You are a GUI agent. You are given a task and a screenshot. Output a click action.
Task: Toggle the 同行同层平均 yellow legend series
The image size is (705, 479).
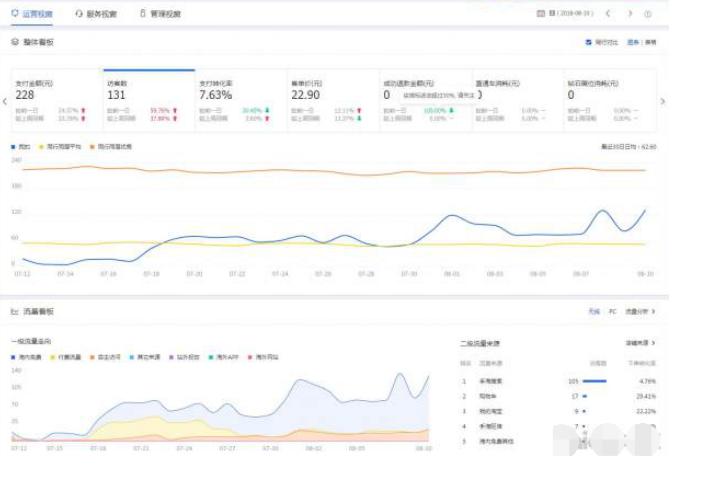(42, 146)
